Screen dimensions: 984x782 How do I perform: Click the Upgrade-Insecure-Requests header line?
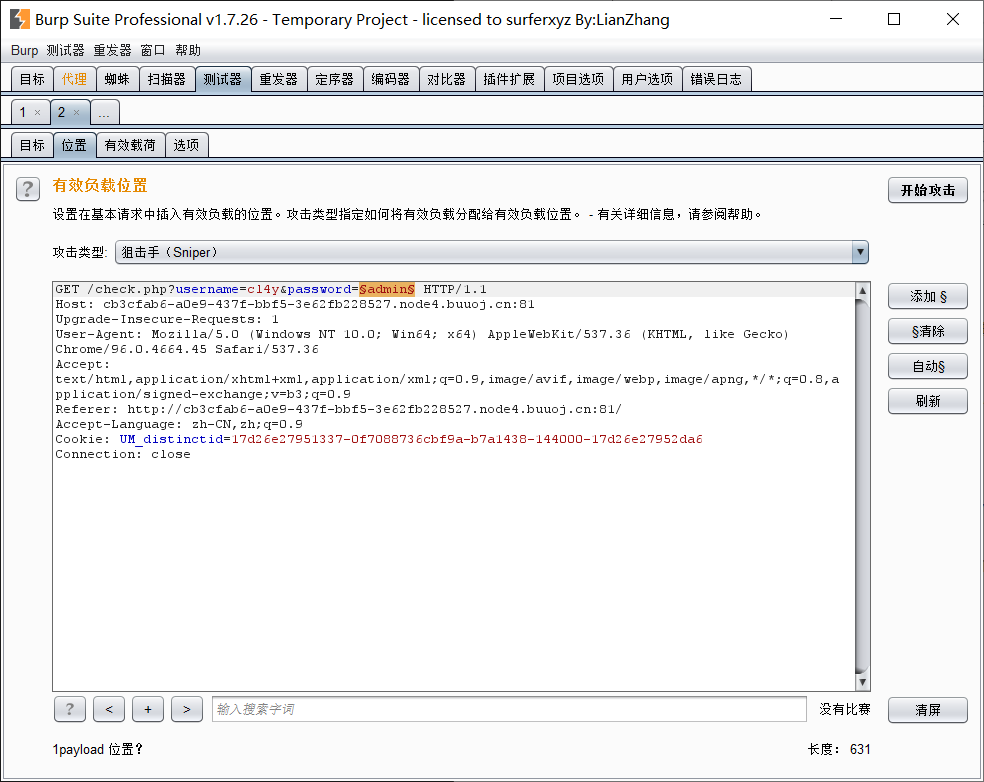[x=167, y=319]
